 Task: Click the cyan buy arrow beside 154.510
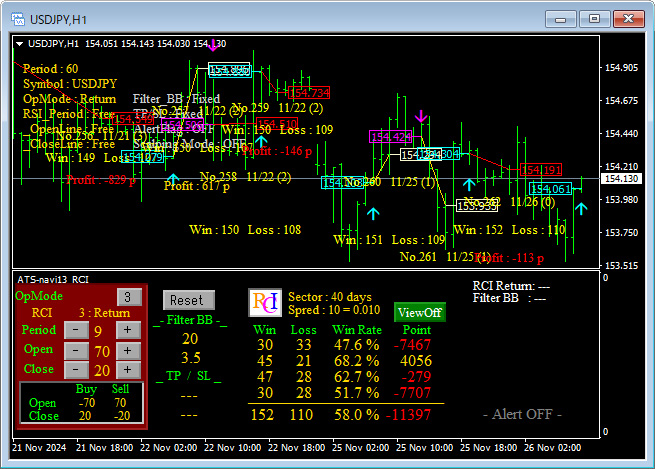tap(261, 141)
